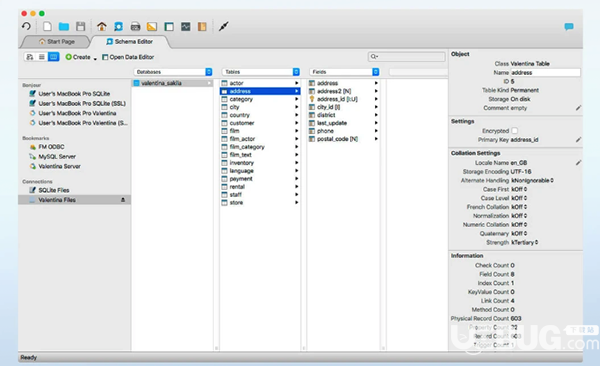Expand the address2 [N] field arrow
The image size is (600, 366).
[376, 91]
